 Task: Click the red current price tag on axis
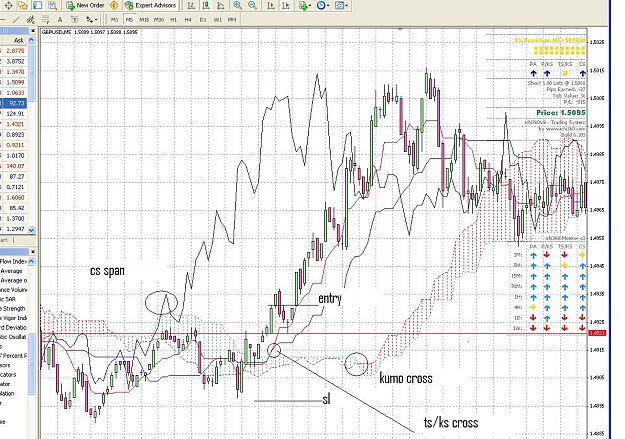click(x=597, y=333)
